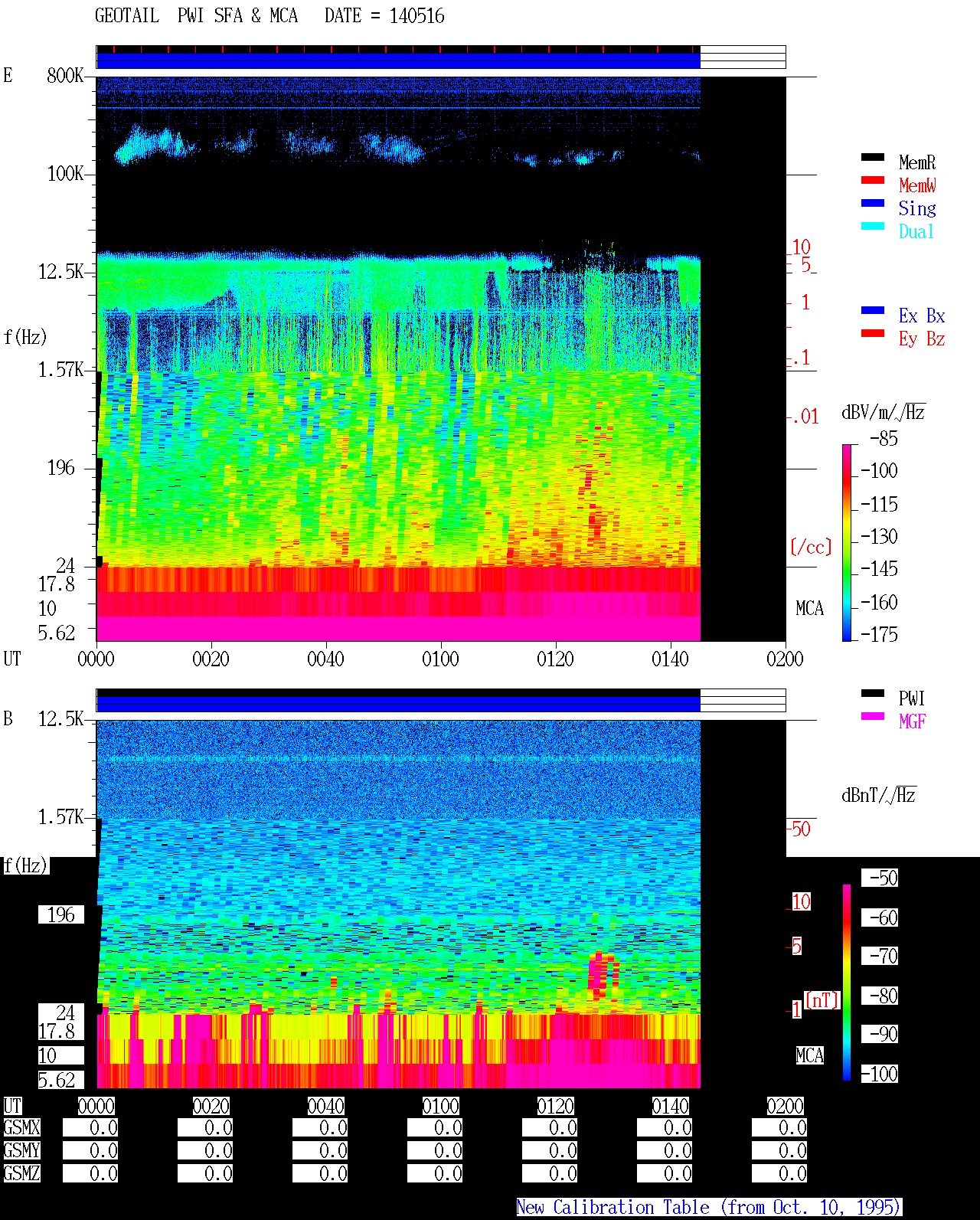Click the dBnT magnetic field color scale bar

pyautogui.click(x=847, y=983)
